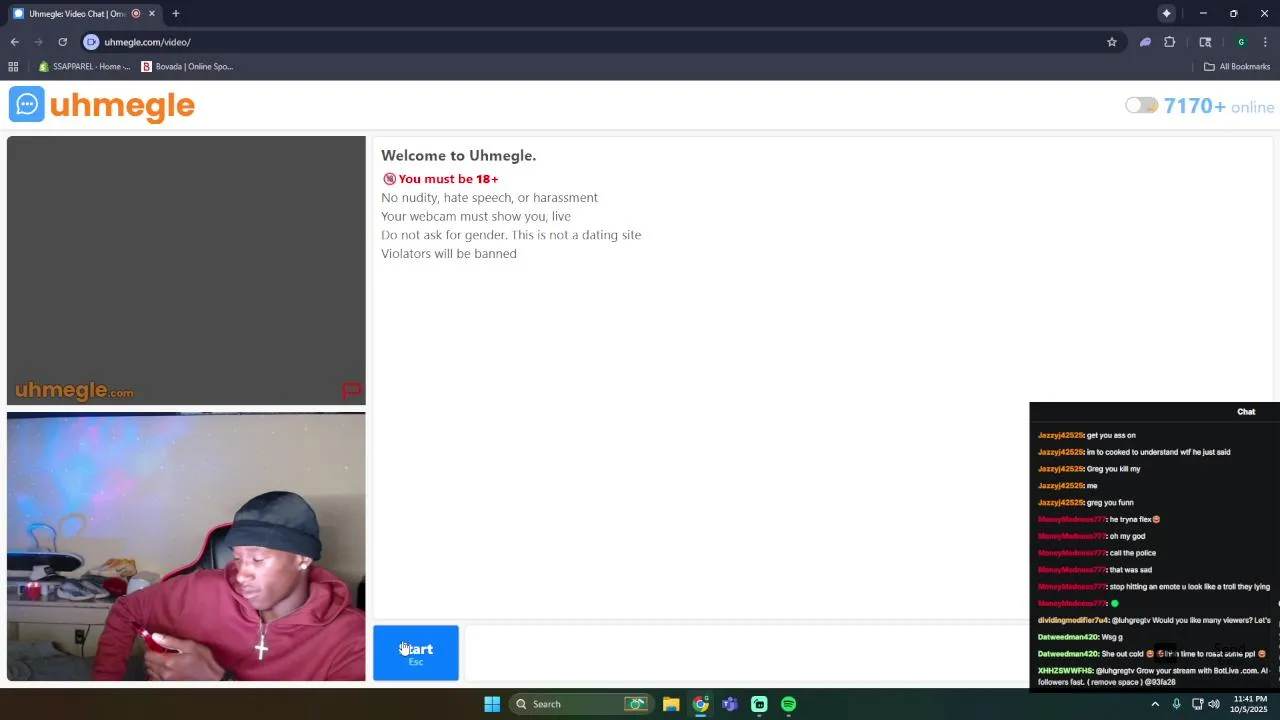The width and height of the screenshot is (1280, 720).
Task: Click the camera site-info icon in address bar
Action: [91, 42]
